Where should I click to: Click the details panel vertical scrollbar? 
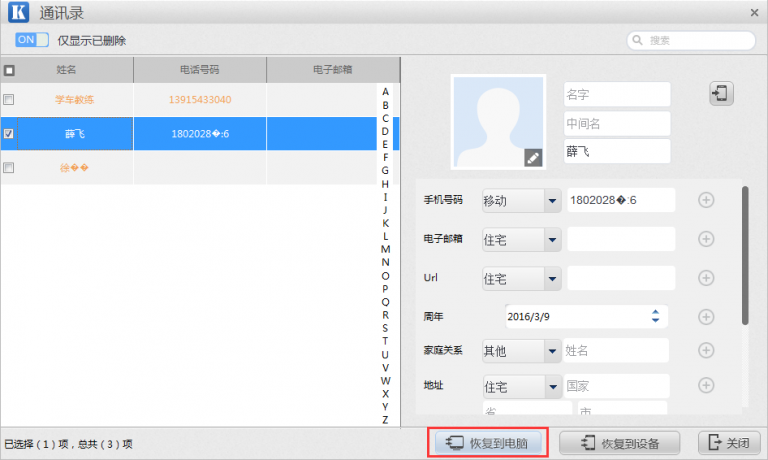(x=745, y=255)
